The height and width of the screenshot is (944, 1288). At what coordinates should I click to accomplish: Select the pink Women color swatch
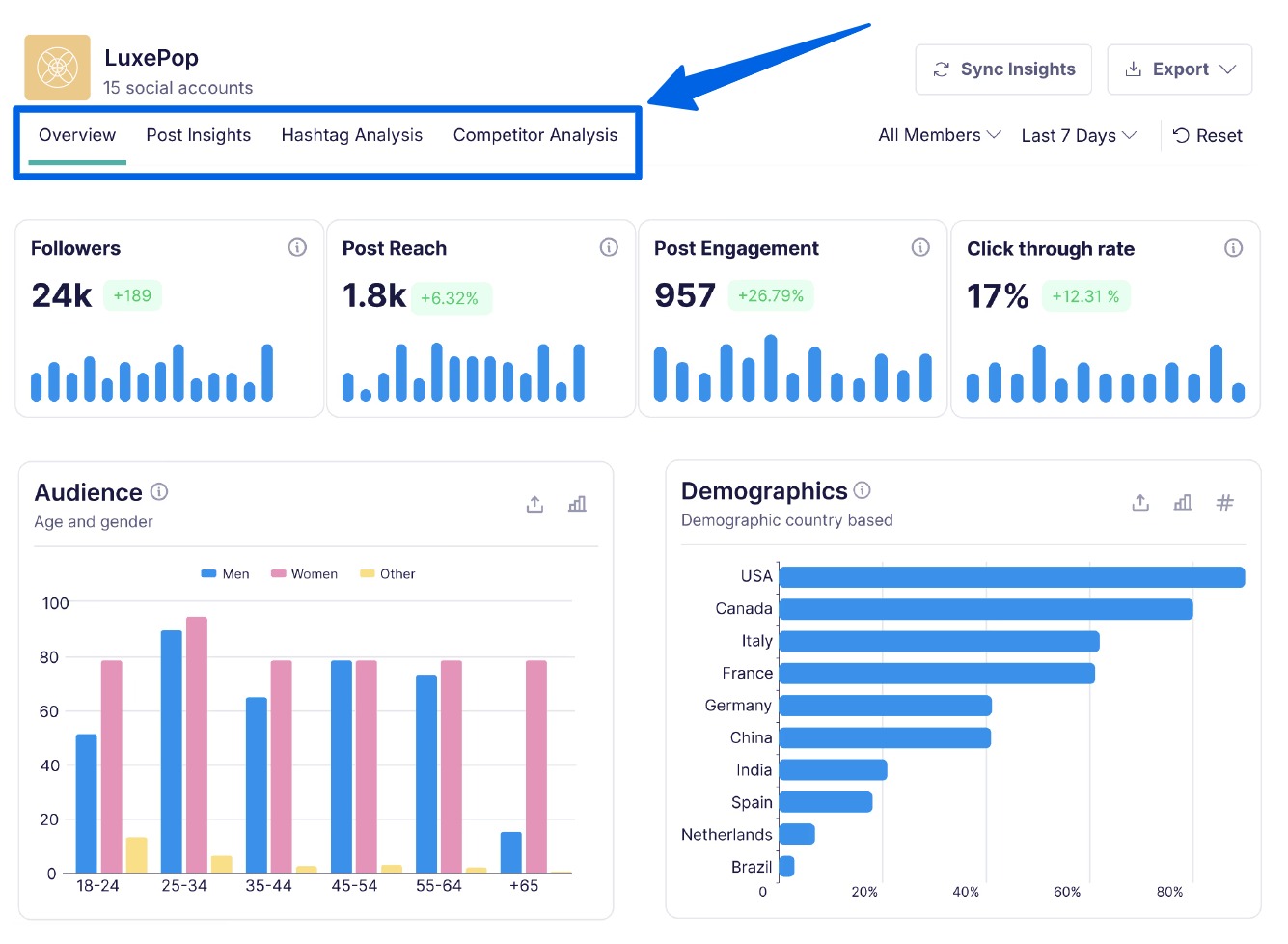pyautogui.click(x=278, y=573)
